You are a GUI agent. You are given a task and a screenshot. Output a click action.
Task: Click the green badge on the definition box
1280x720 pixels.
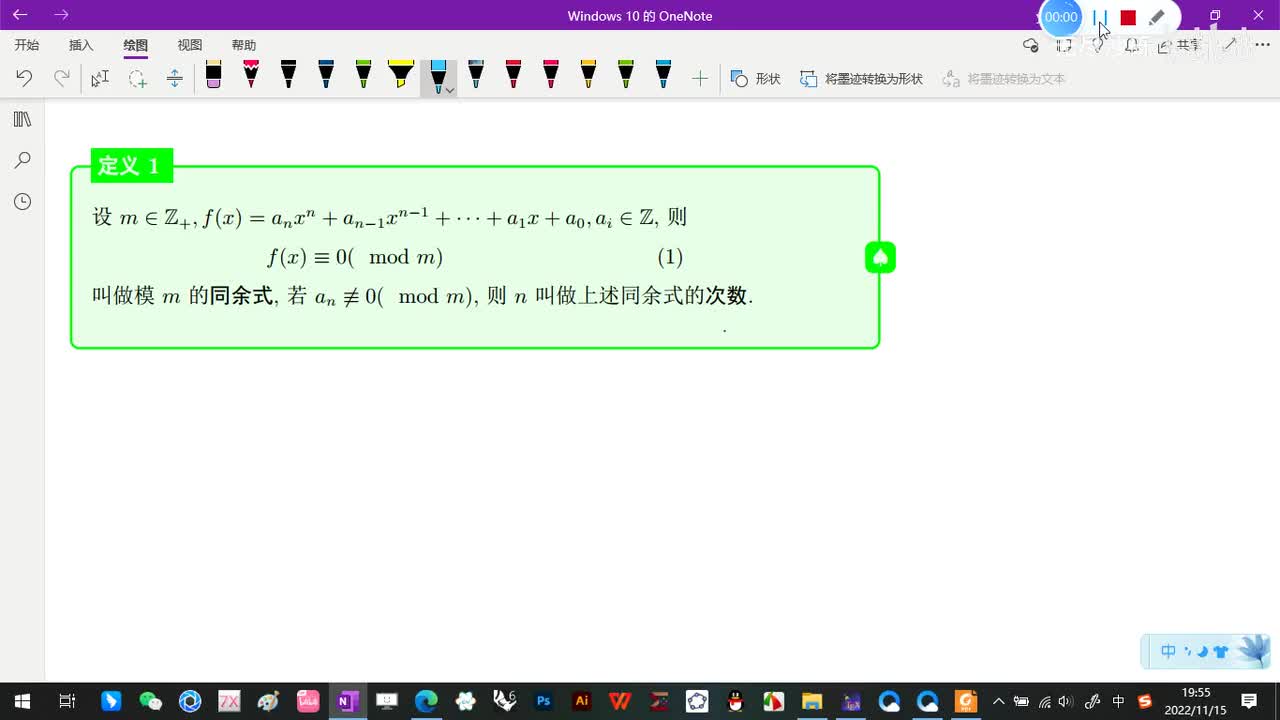click(x=880, y=258)
